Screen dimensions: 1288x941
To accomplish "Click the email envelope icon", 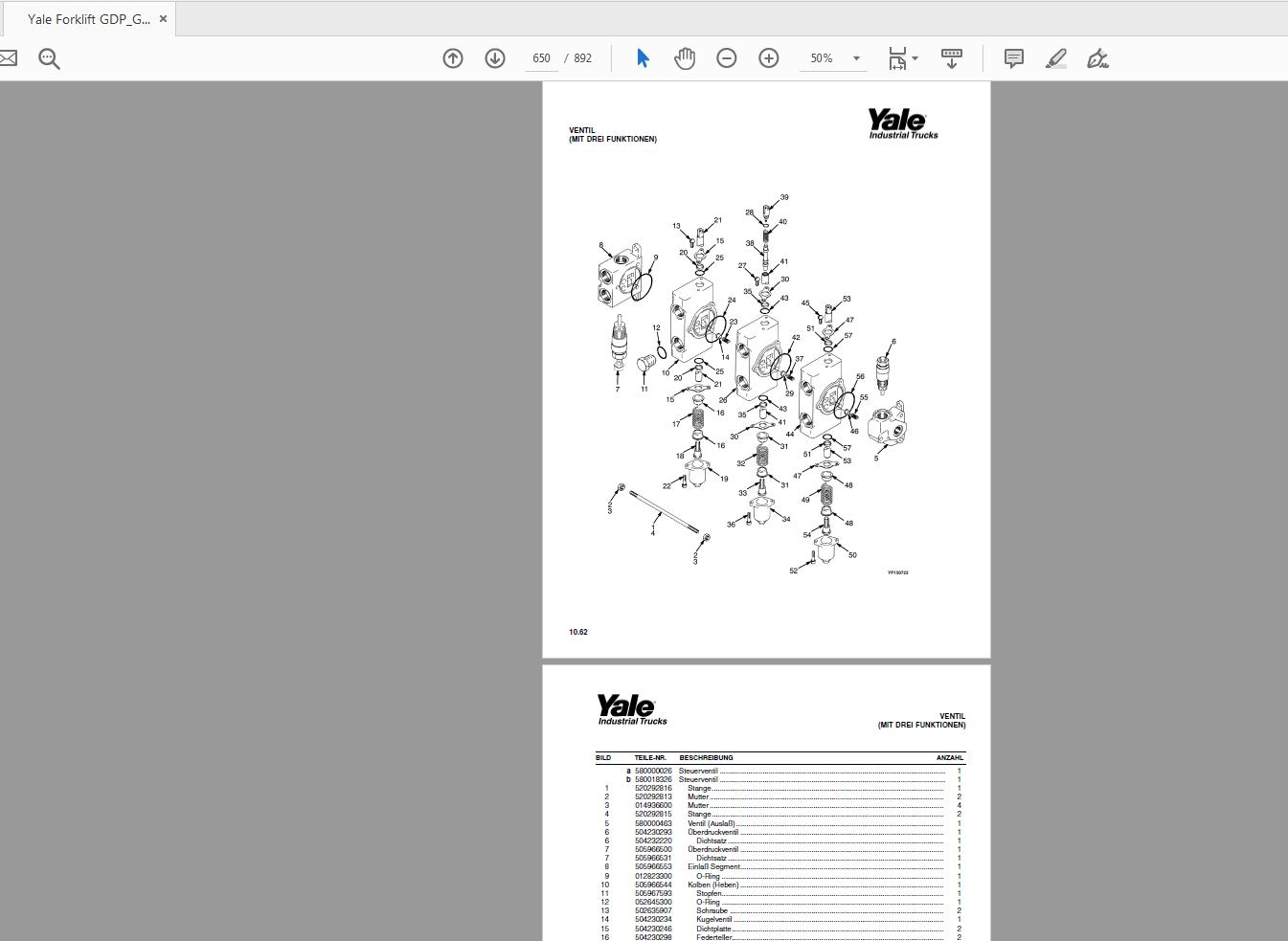I will (8, 58).
